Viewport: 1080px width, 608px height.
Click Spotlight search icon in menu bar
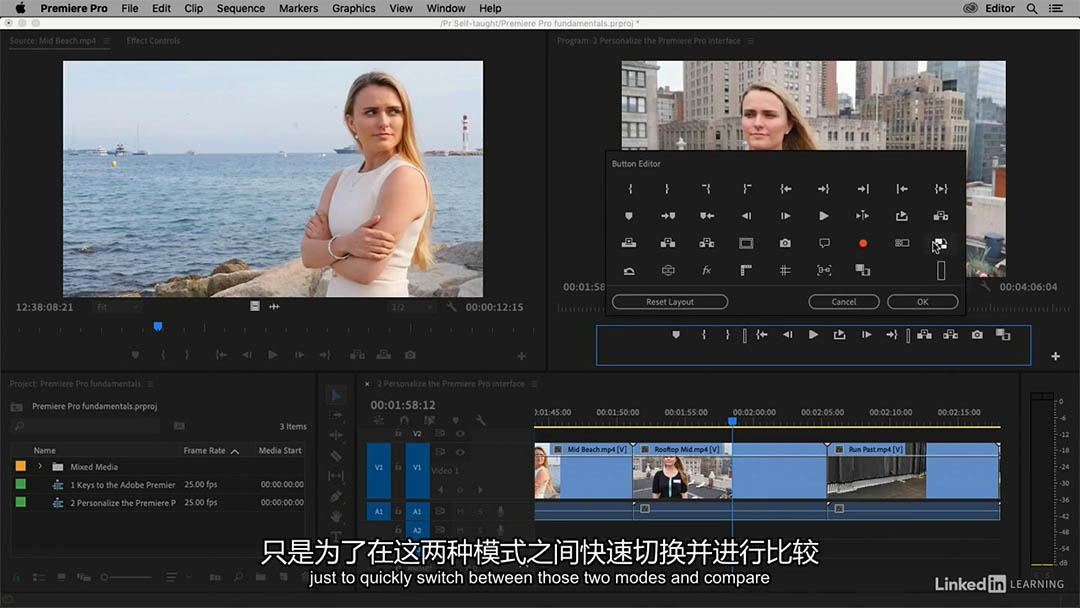tap(1032, 8)
